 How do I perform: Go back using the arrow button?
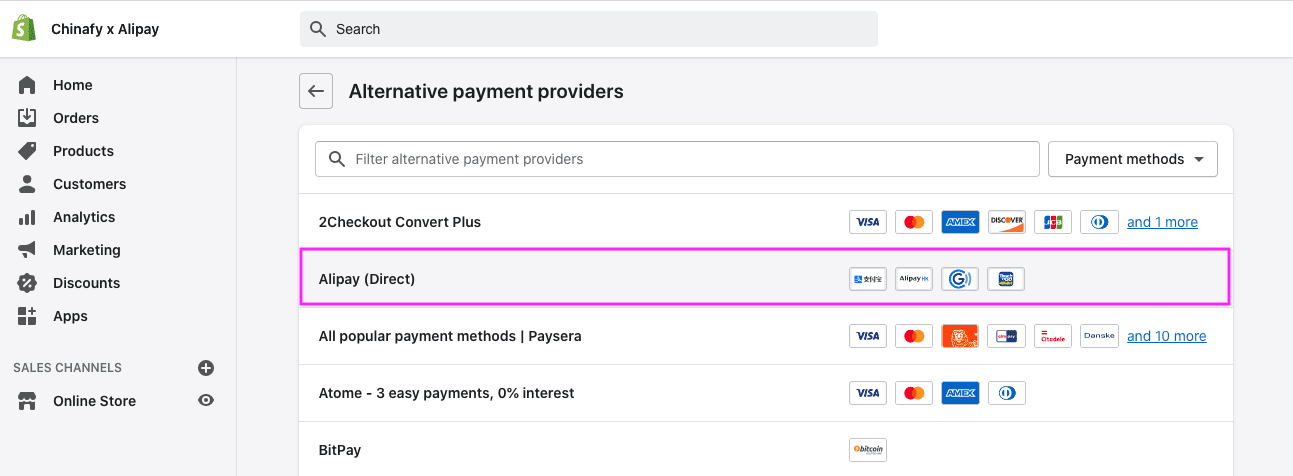pos(316,91)
